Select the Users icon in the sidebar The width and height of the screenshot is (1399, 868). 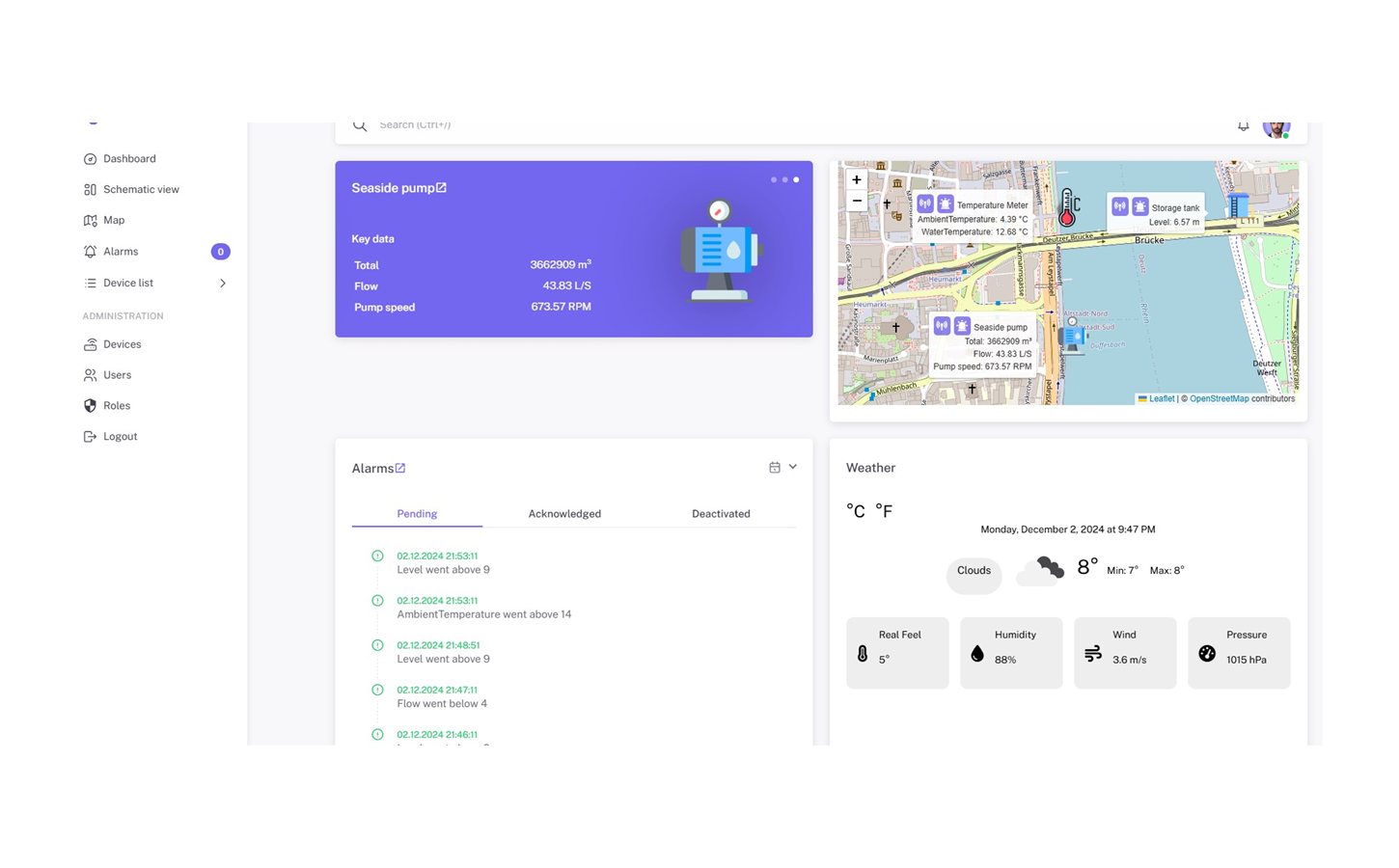90,375
